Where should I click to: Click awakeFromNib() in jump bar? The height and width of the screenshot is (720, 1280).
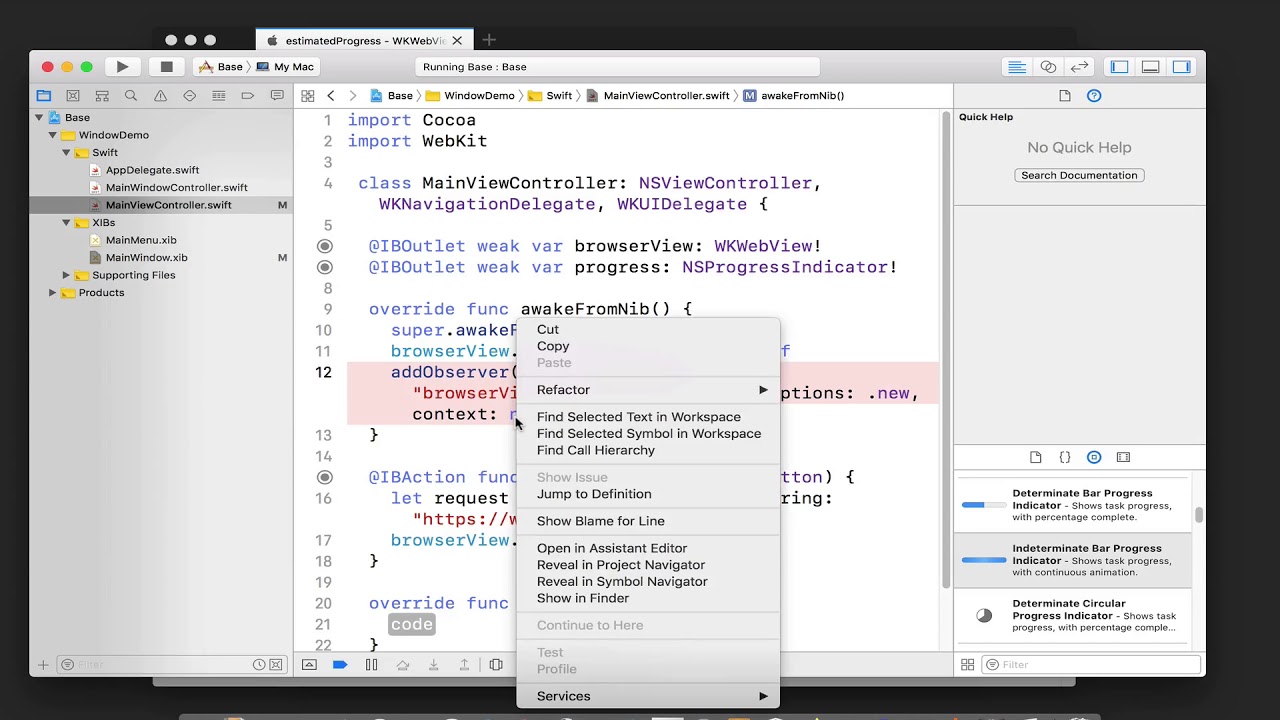pyautogui.click(x=794, y=96)
